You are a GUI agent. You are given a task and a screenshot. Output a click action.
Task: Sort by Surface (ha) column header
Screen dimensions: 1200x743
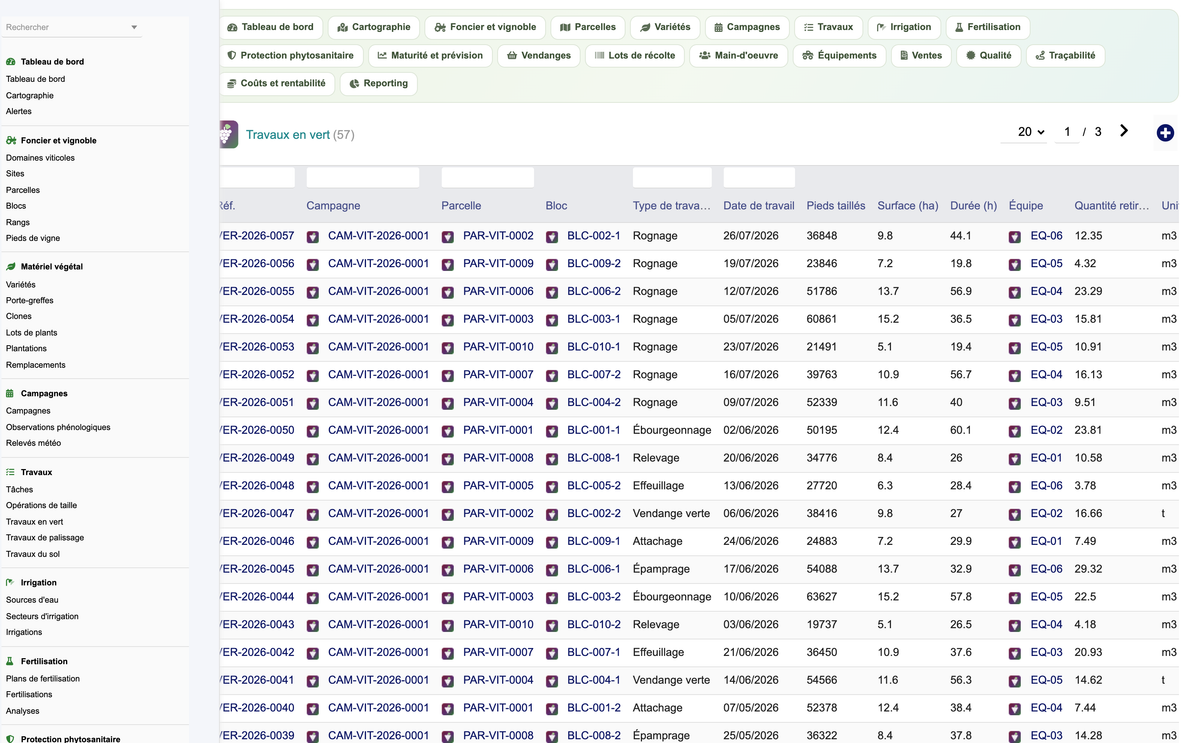pos(908,206)
